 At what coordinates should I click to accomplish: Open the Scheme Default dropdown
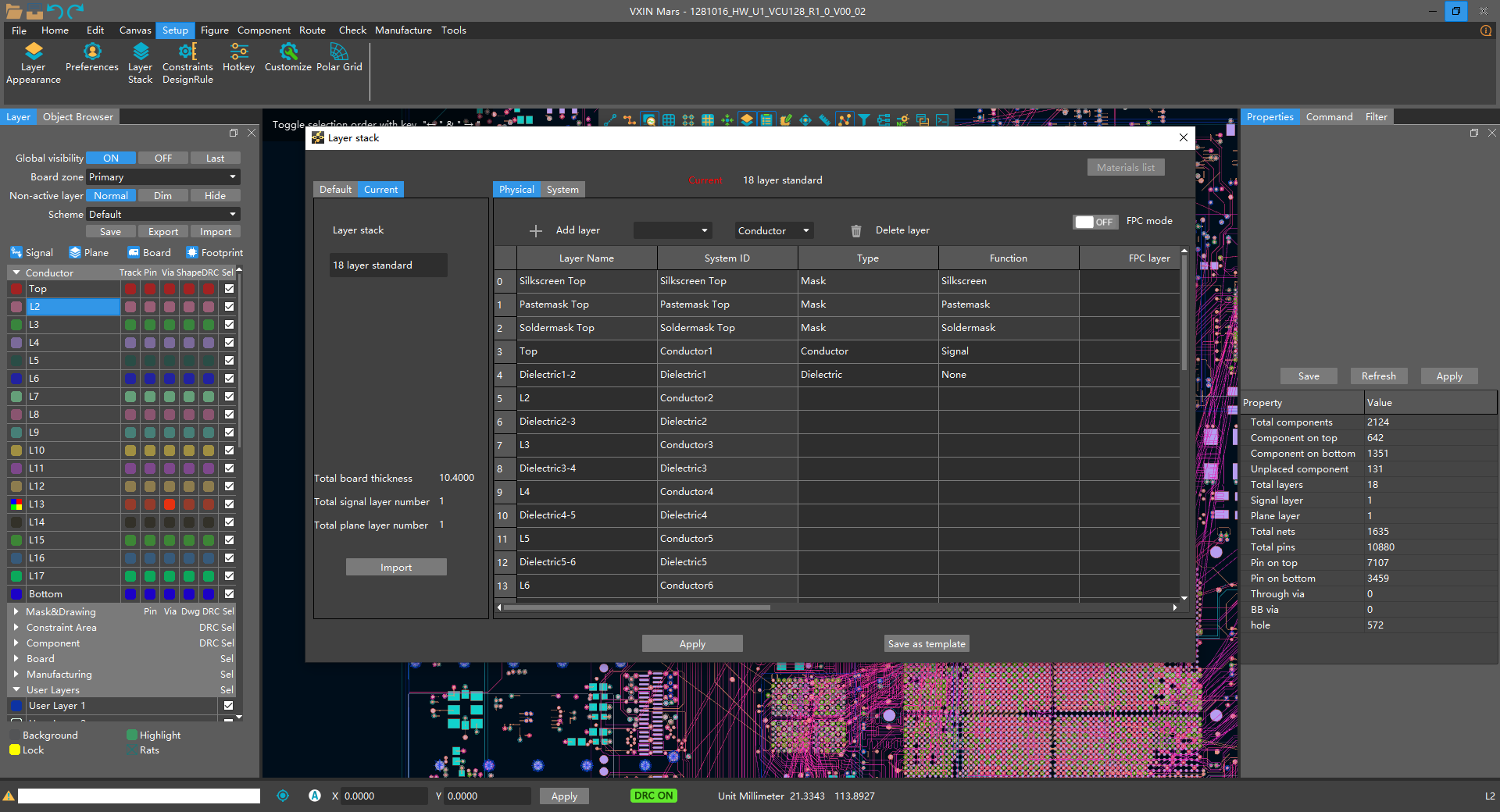pyautogui.click(x=162, y=215)
